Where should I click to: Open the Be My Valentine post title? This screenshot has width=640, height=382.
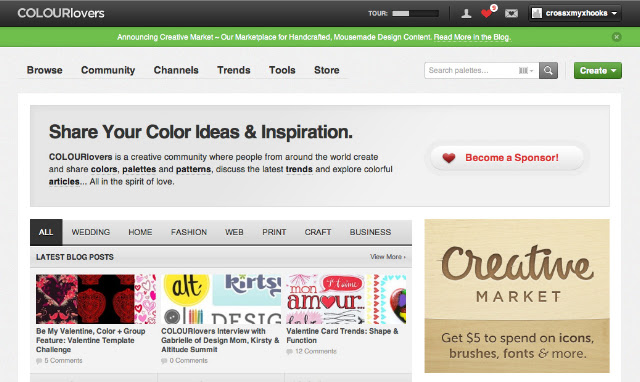coord(91,340)
